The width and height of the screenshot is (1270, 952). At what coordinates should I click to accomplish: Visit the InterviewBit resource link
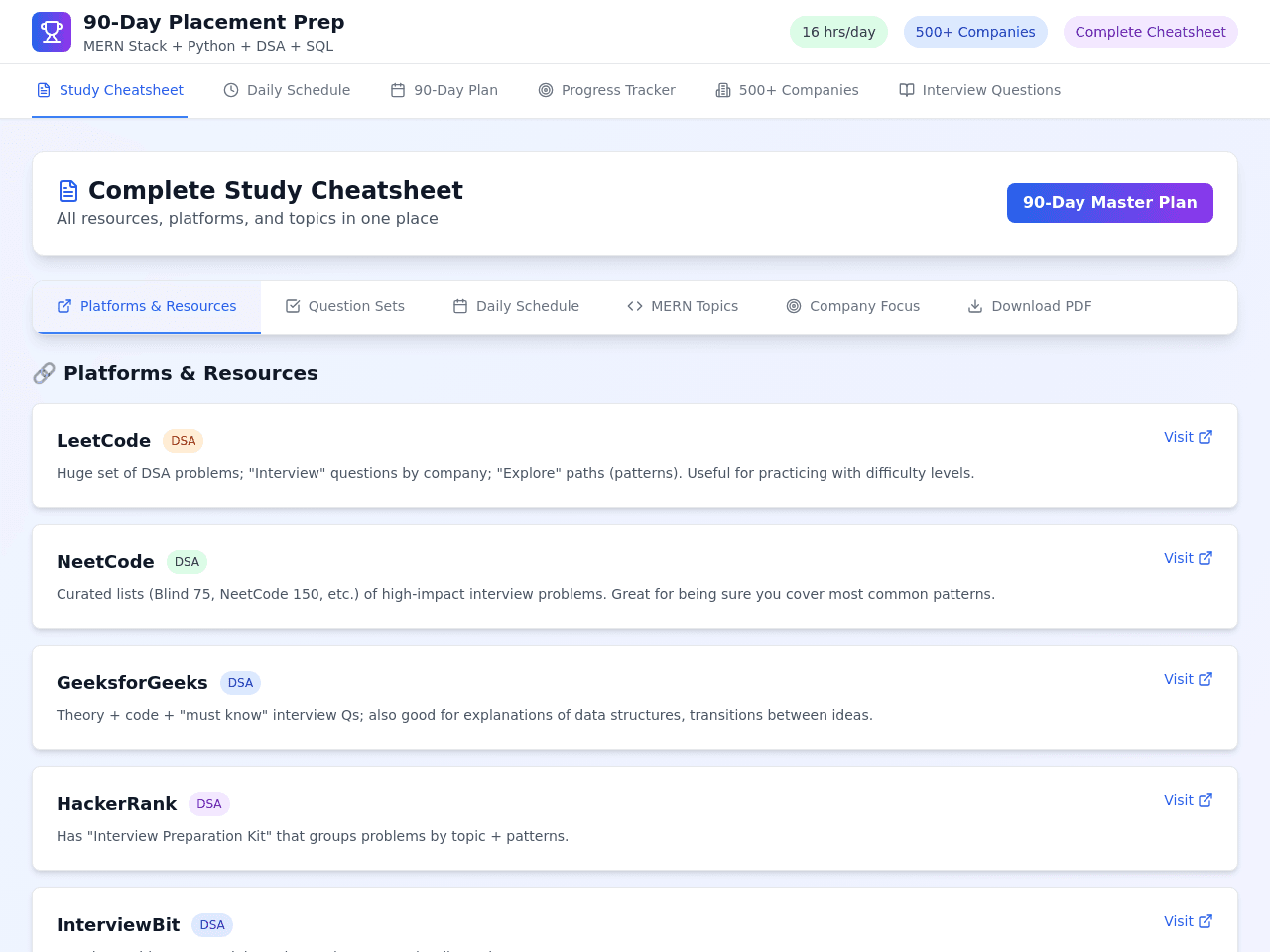(1189, 921)
